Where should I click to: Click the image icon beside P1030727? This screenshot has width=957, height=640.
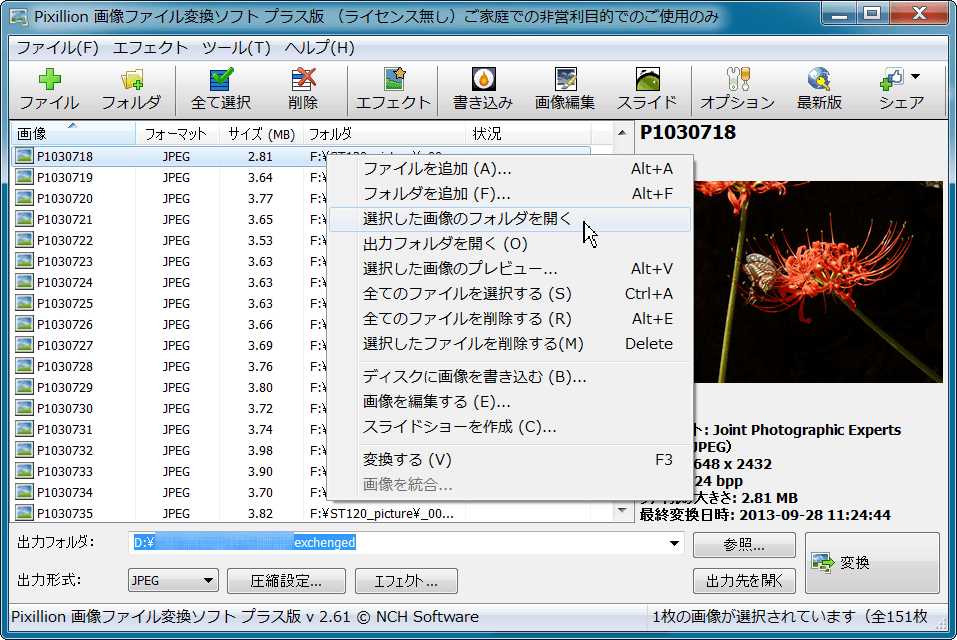point(24,345)
